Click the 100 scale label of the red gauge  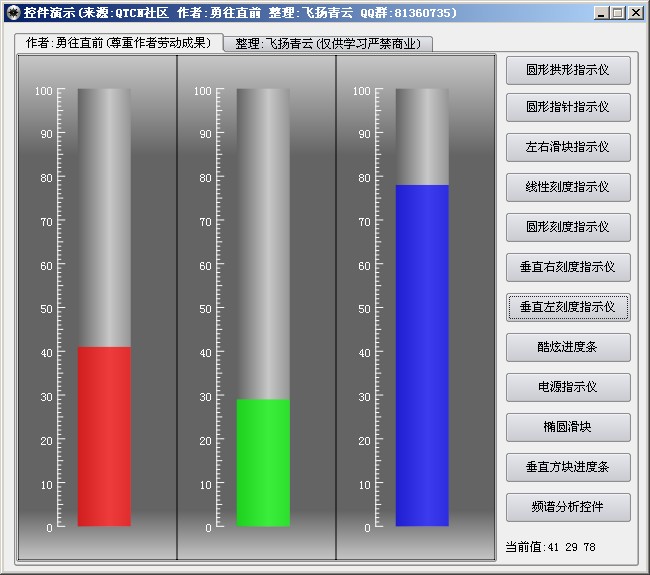(x=44, y=91)
